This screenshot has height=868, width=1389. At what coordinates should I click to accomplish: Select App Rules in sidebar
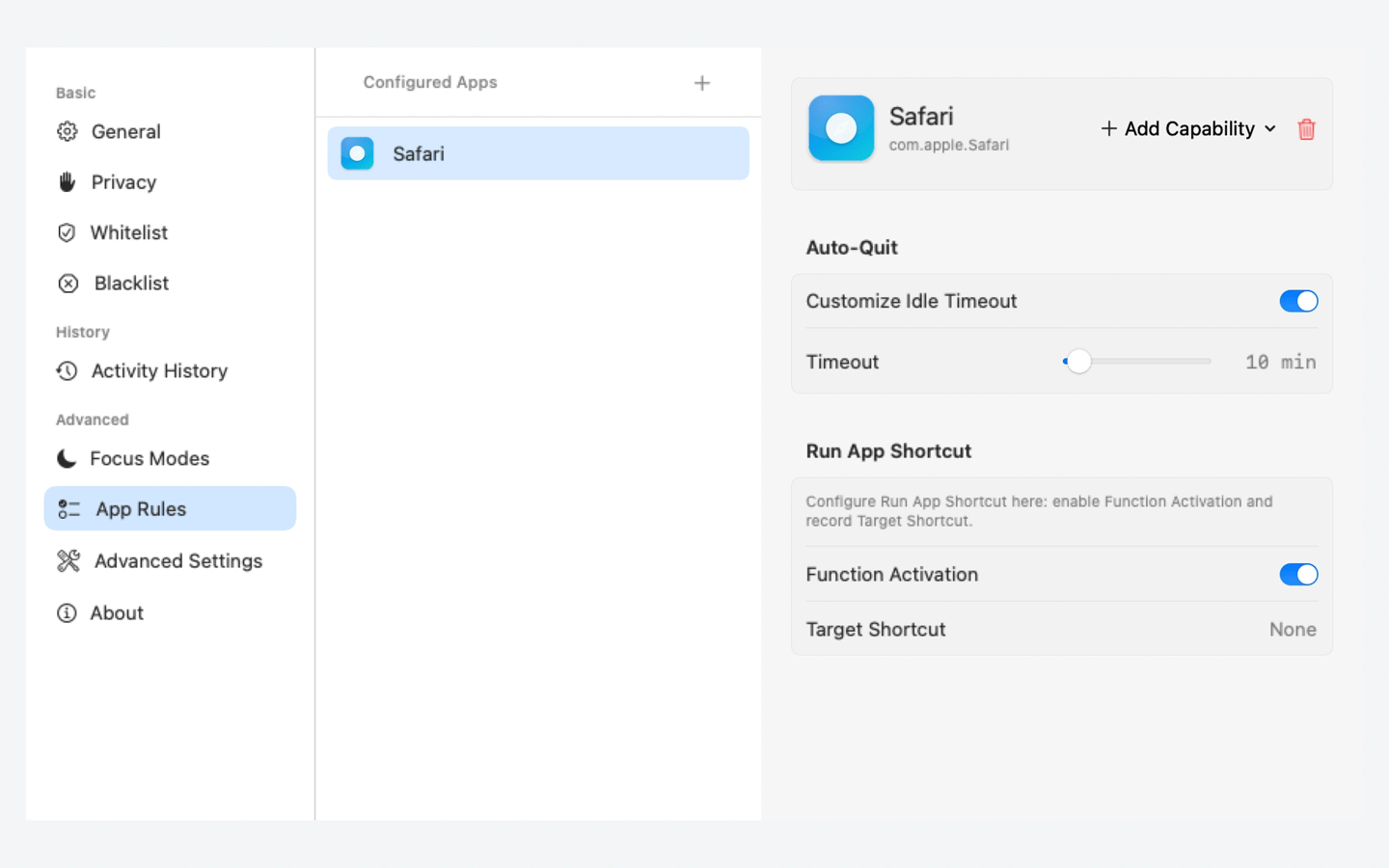coord(170,508)
